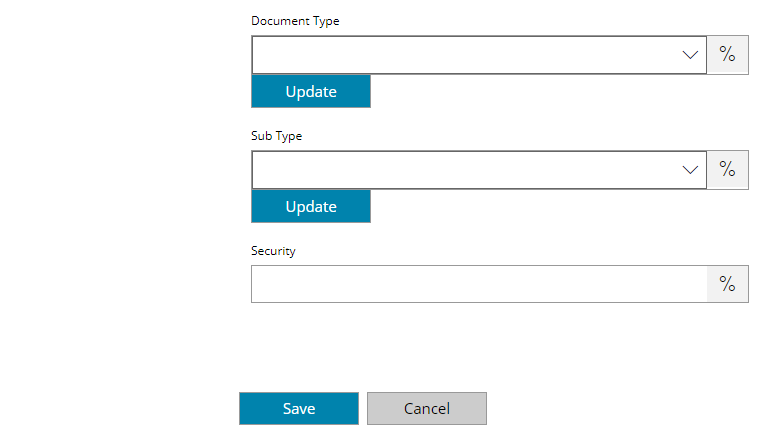Focus the Security text input
The image size is (764, 446).
479,284
